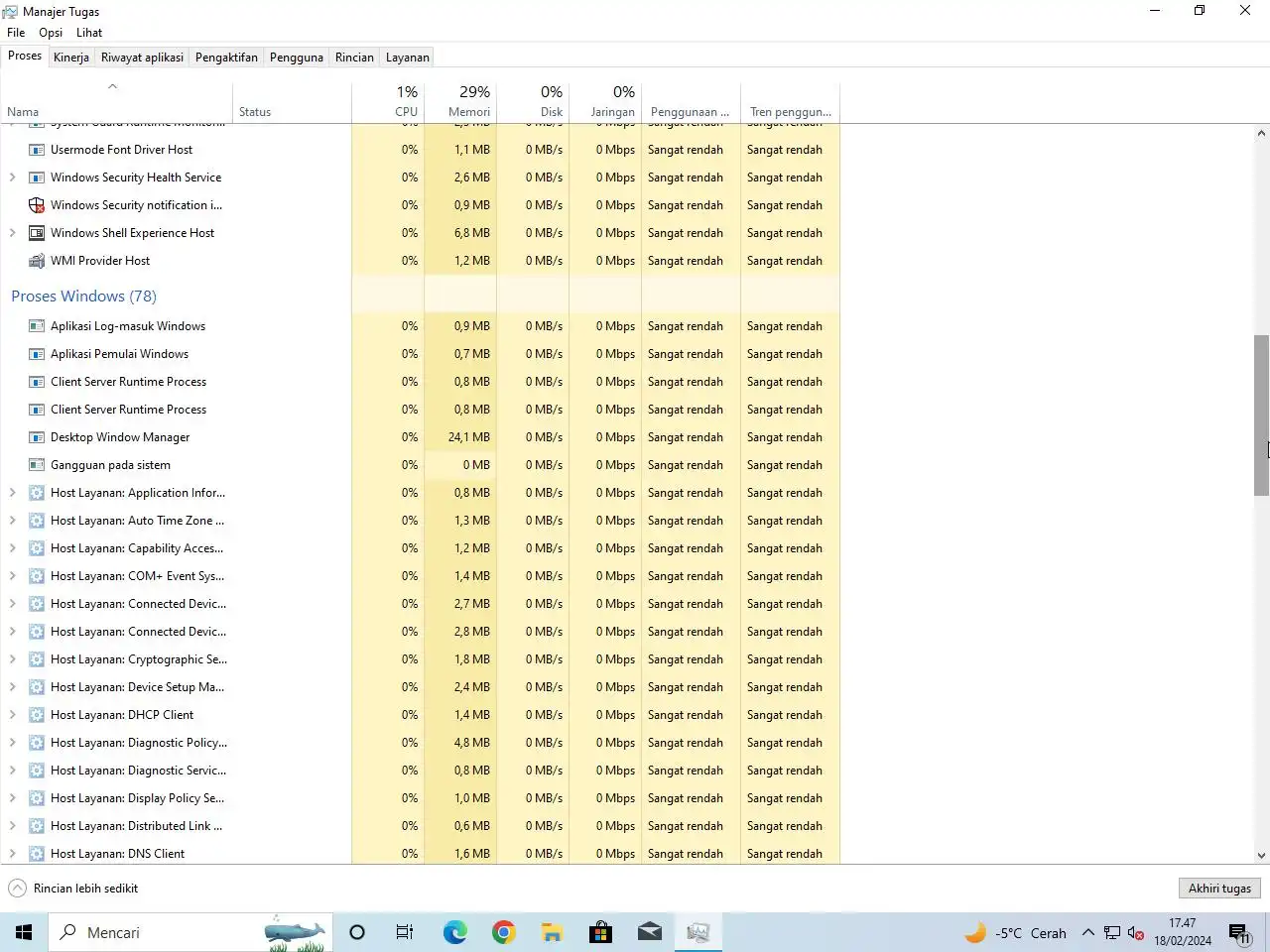
Task: Click the vertical scrollbar thumb
Action: pyautogui.click(x=1261, y=415)
